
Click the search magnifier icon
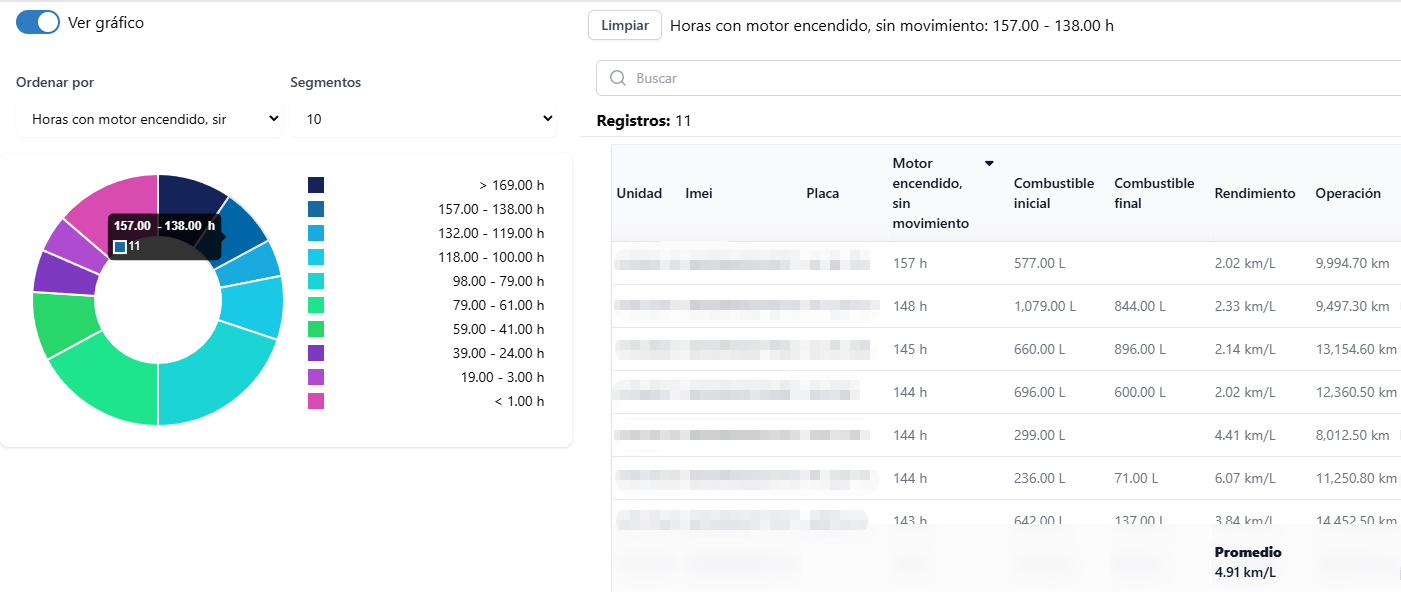618,78
